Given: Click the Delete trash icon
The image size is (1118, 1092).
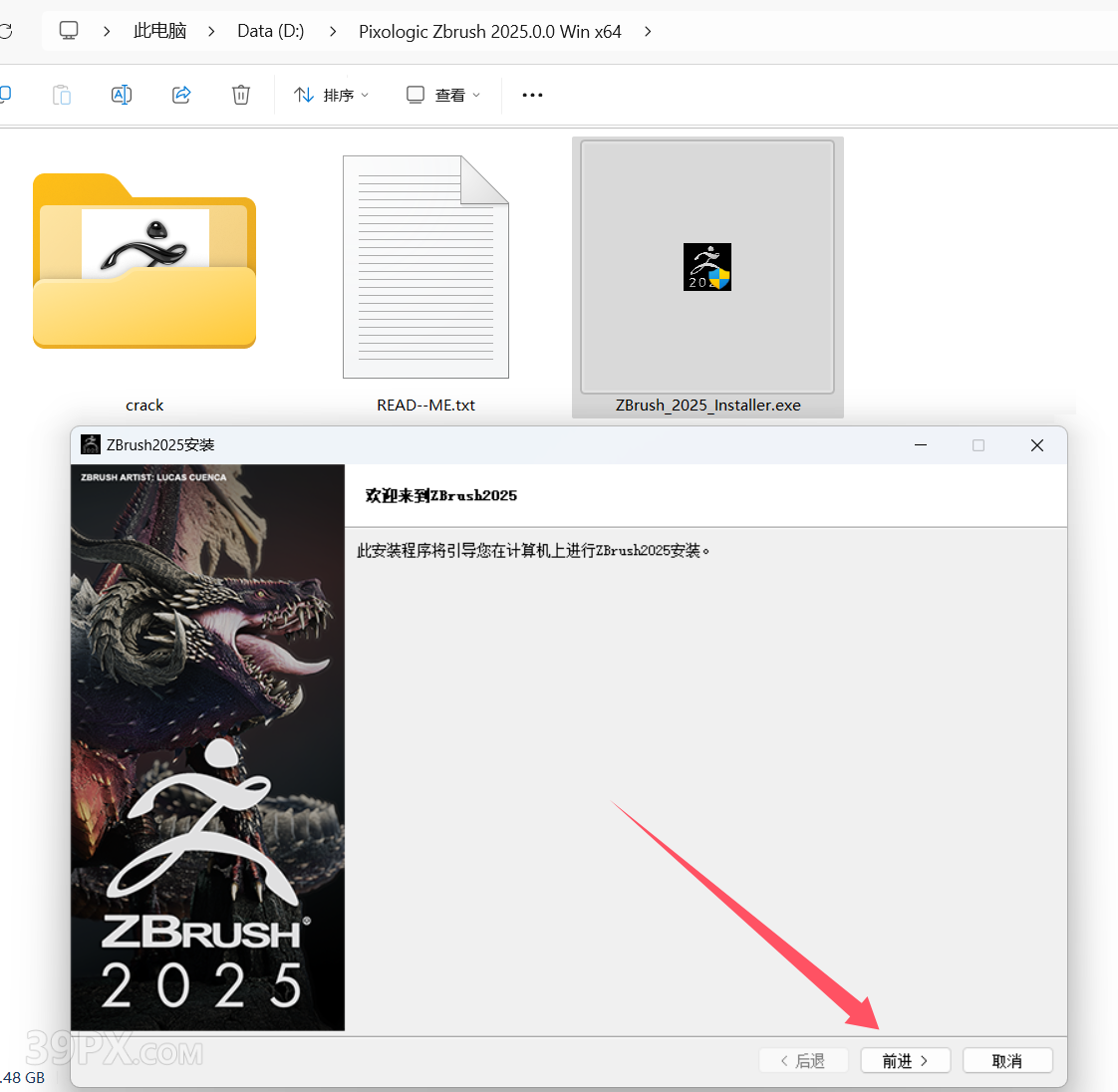Looking at the screenshot, I should pyautogui.click(x=241, y=95).
